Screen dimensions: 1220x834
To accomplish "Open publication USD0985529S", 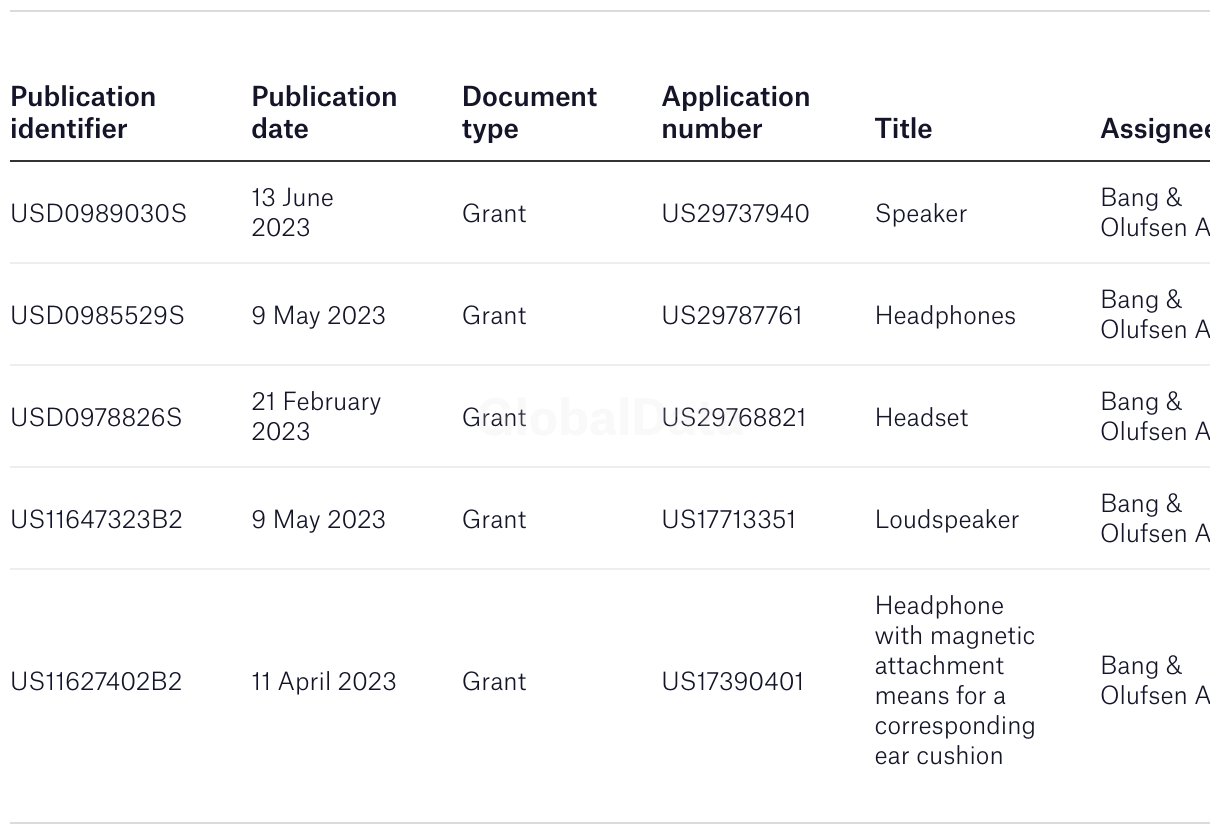I will coord(97,316).
